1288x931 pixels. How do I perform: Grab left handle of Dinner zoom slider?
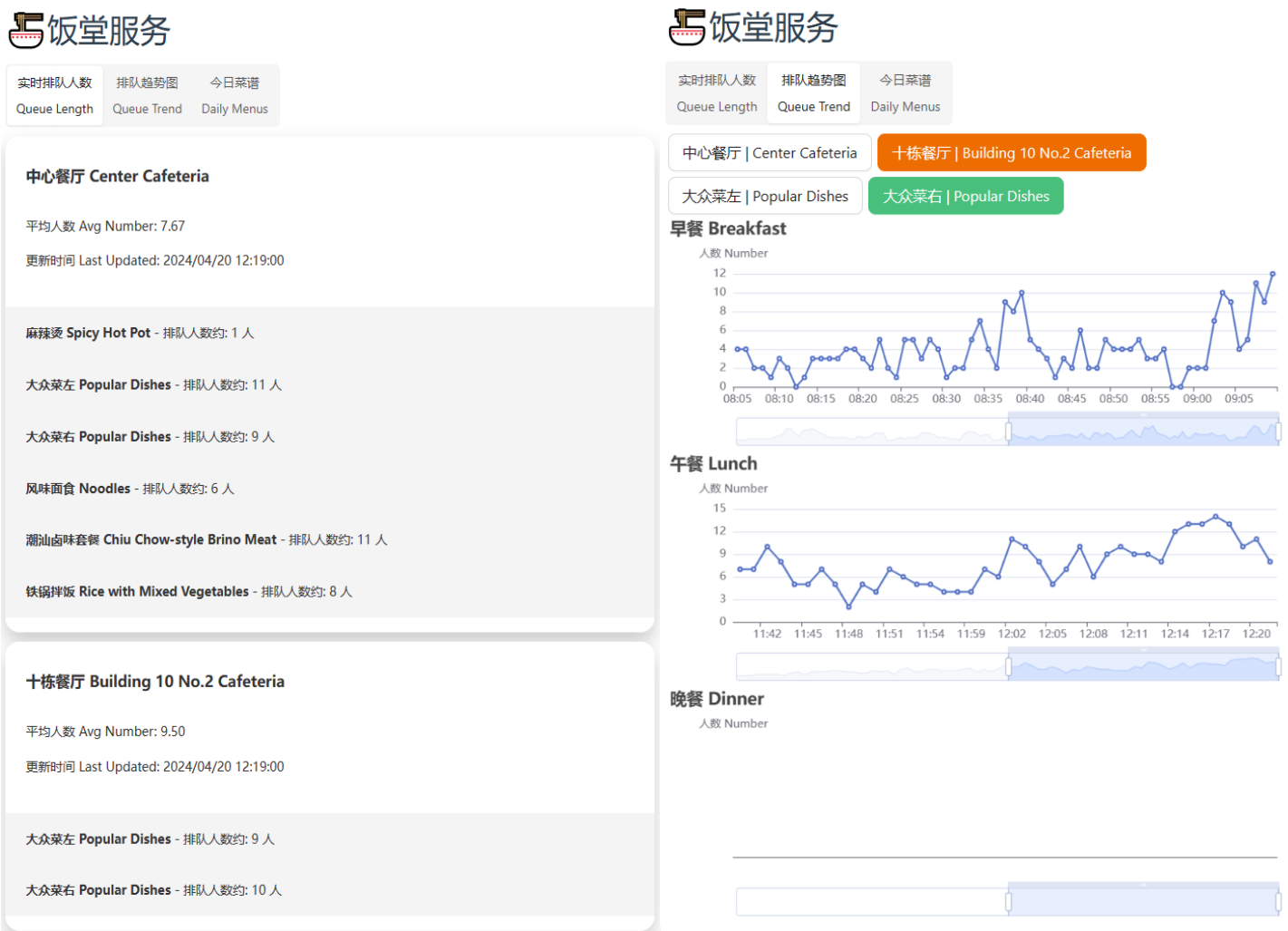(1008, 902)
